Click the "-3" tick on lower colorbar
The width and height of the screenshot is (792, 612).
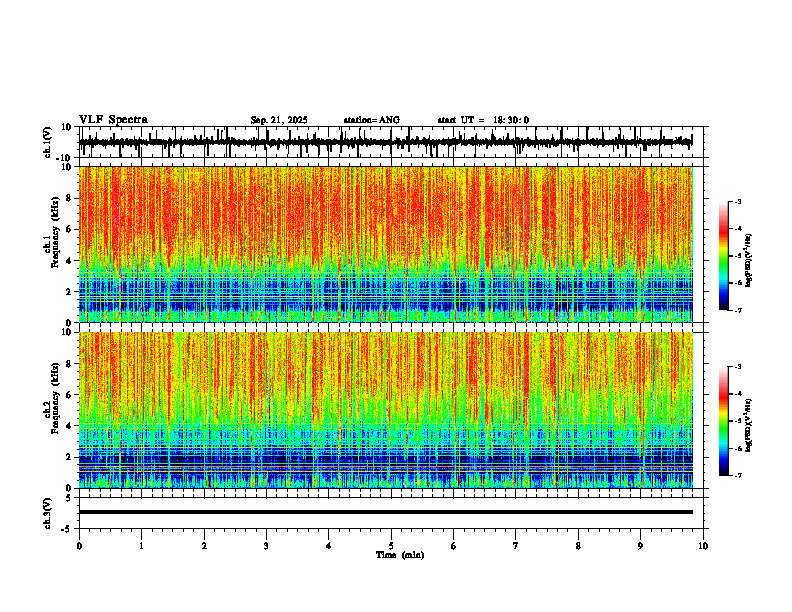tap(737, 367)
